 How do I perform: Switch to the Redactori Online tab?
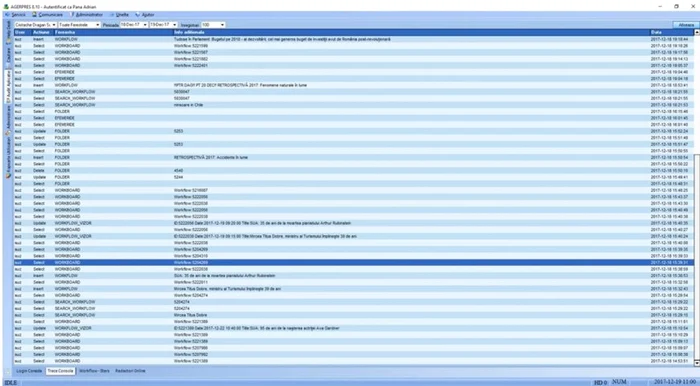coord(130,371)
